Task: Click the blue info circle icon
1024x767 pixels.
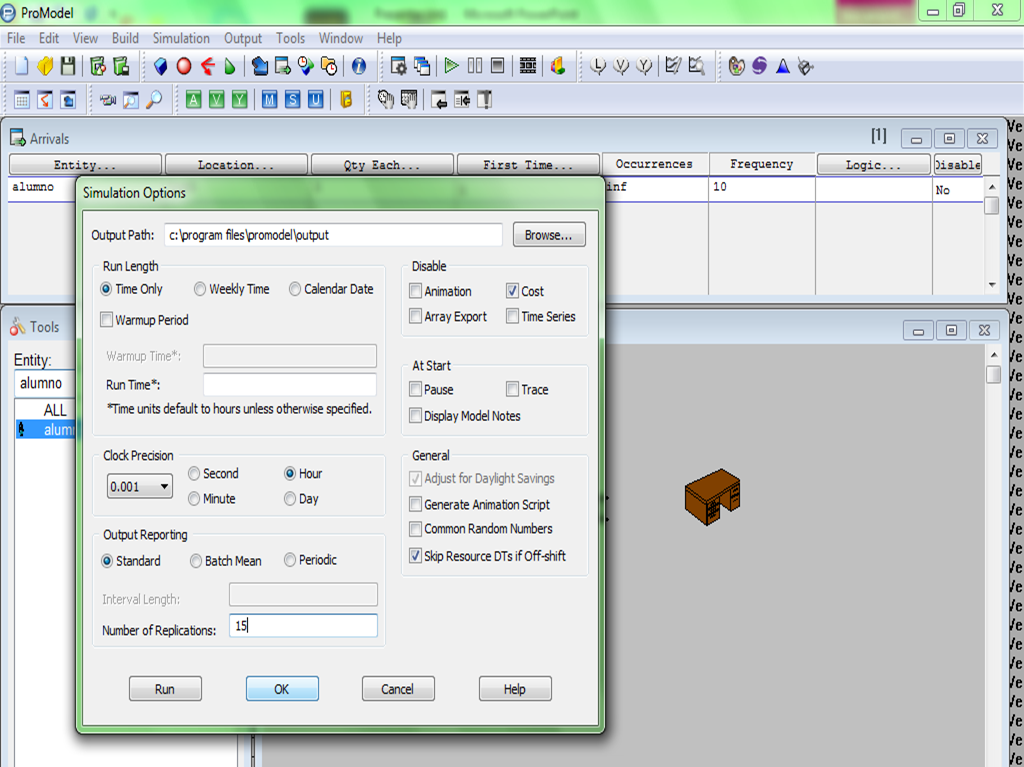Action: tap(358, 66)
